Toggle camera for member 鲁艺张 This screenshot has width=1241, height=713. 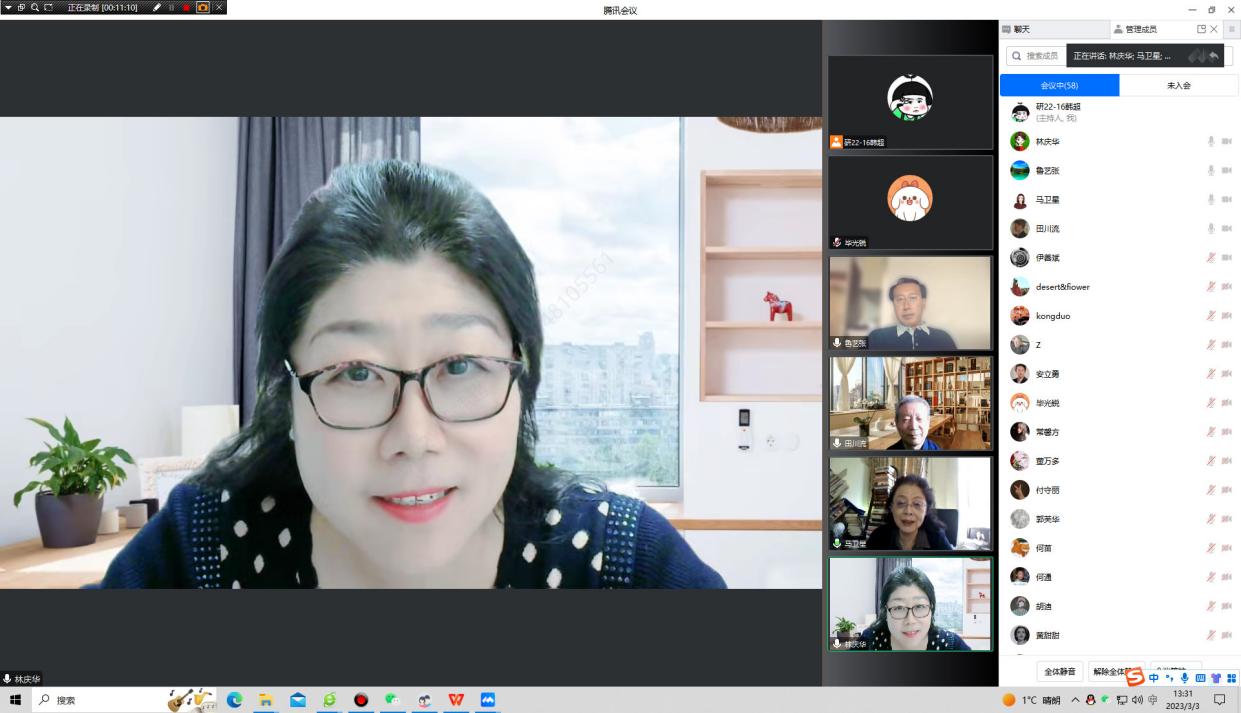(x=1226, y=171)
